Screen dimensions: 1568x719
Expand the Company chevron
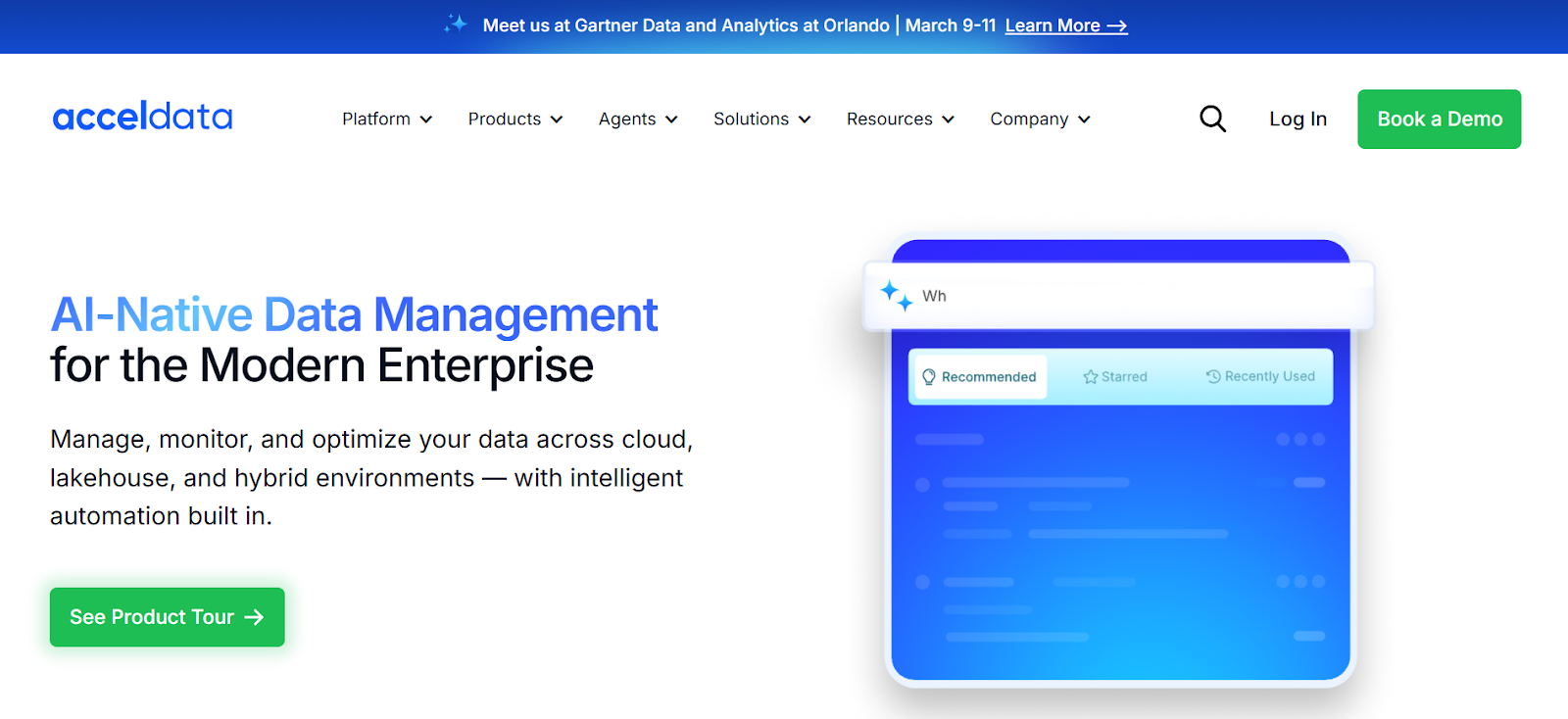coord(1084,120)
